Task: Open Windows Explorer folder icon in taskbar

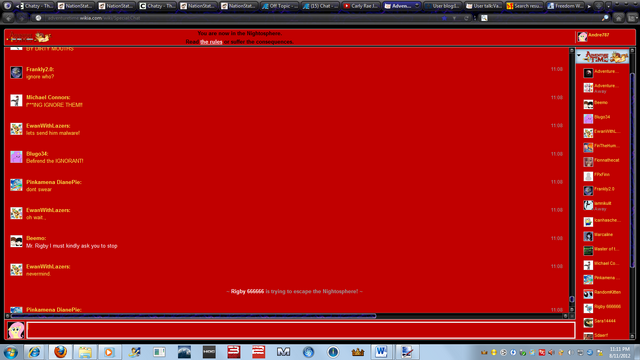Action: click(x=85, y=352)
